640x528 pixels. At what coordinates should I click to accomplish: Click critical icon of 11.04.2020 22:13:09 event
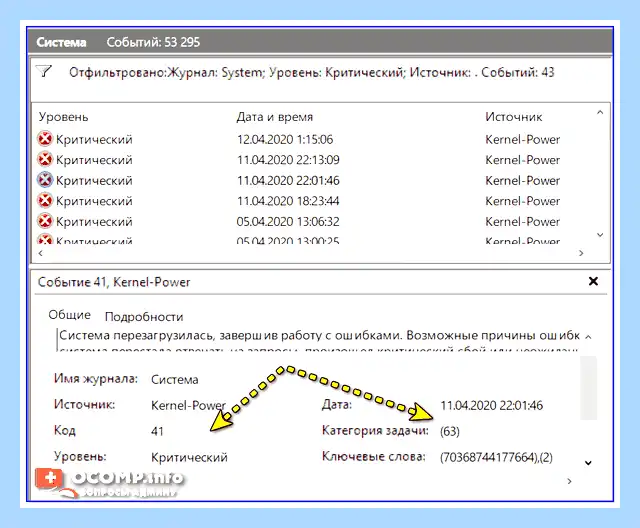point(45,159)
